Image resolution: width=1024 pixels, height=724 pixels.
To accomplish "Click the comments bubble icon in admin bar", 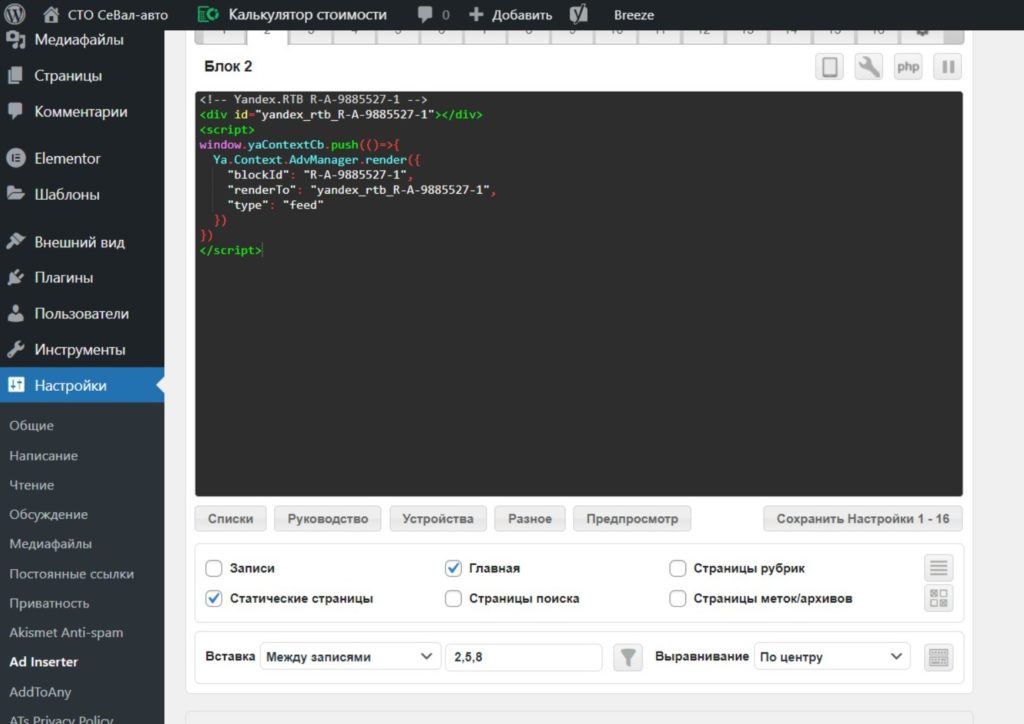I will (425, 14).
